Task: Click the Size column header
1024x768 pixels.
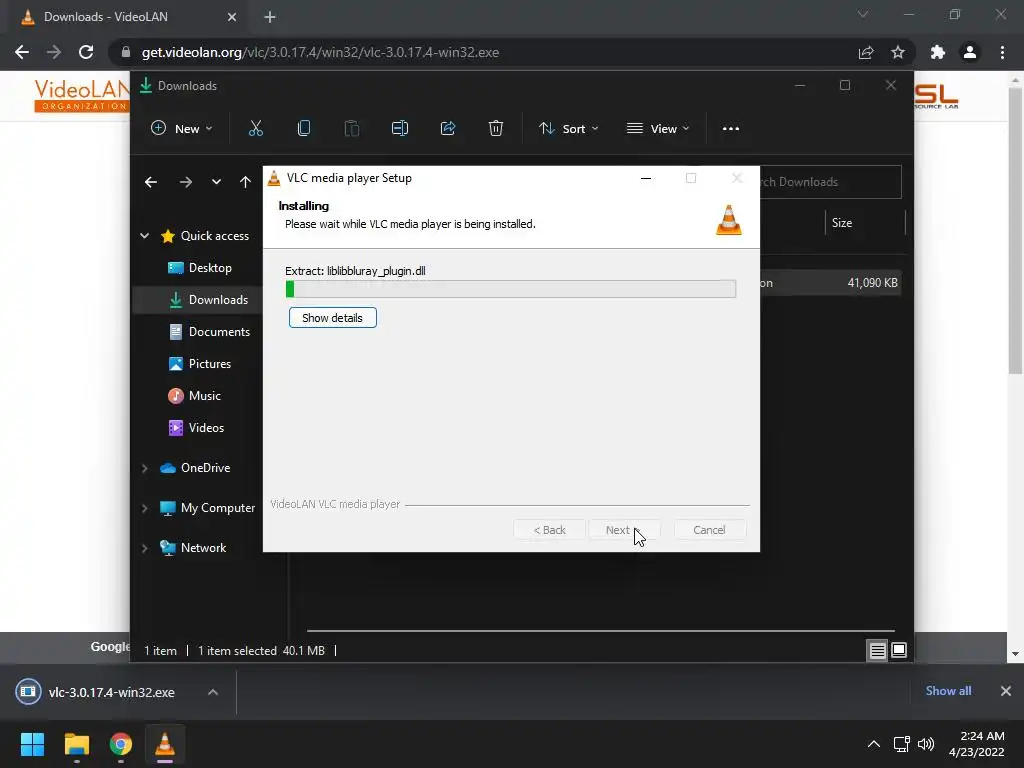Action: coord(842,223)
